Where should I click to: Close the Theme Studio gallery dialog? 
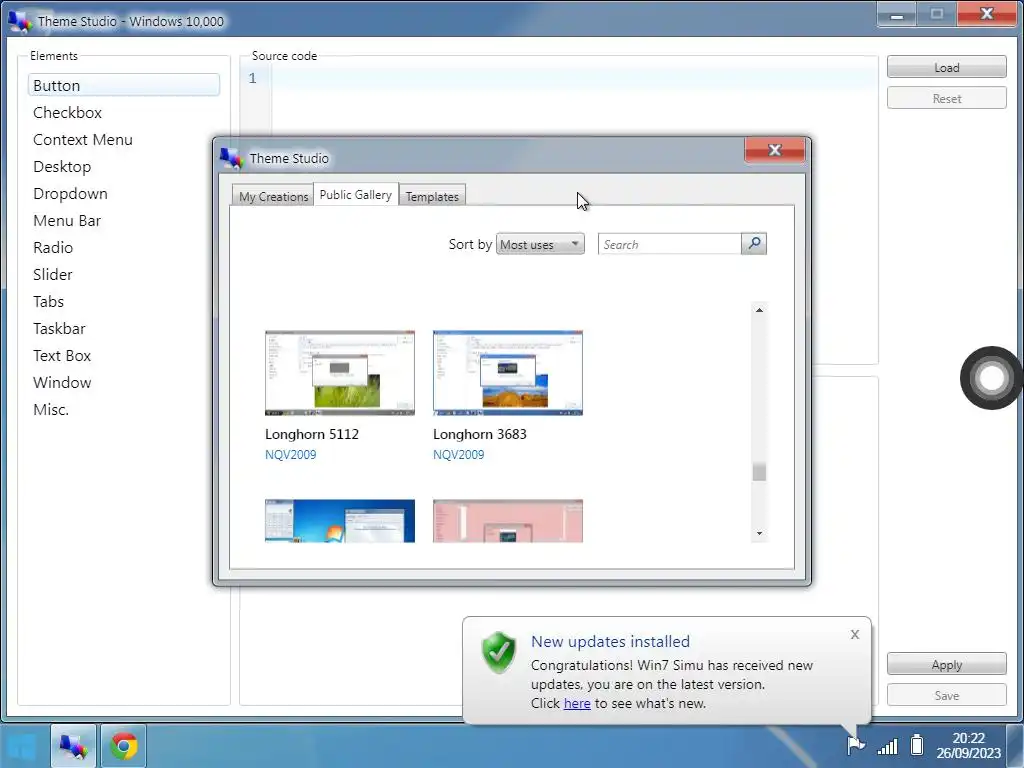775,150
